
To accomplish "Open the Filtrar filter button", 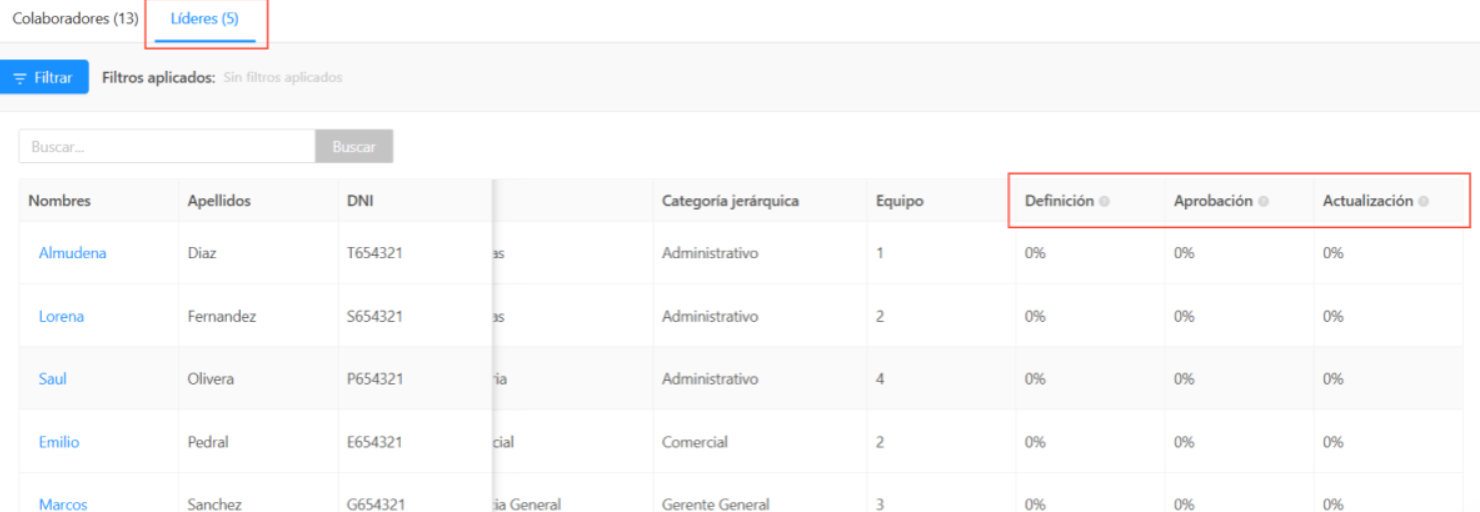I will click(x=43, y=77).
